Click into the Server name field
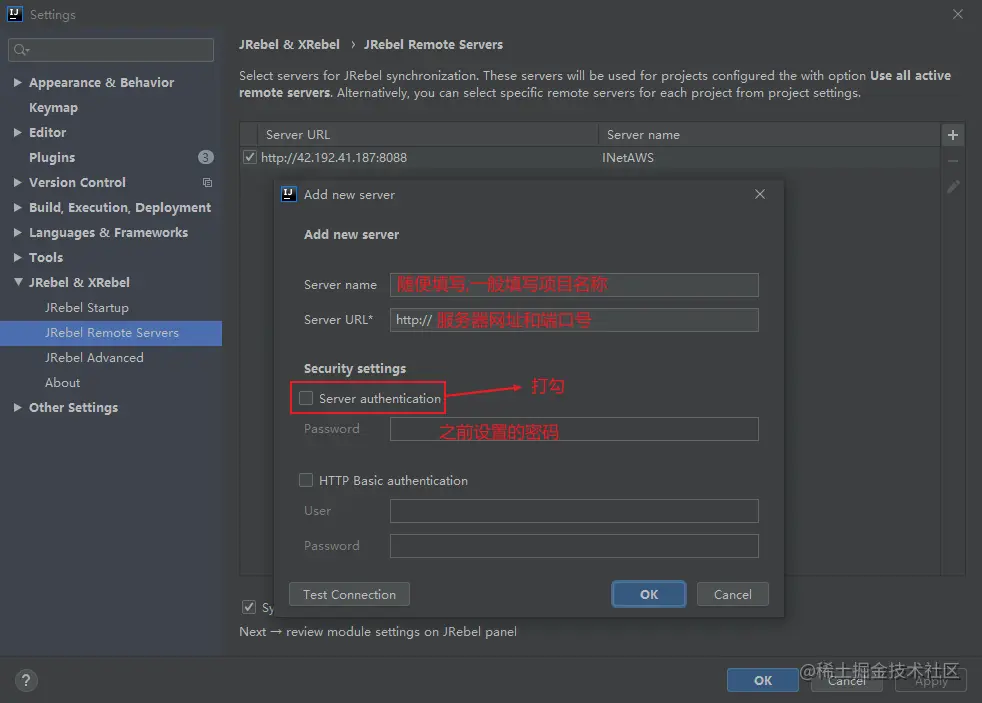 click(x=574, y=285)
